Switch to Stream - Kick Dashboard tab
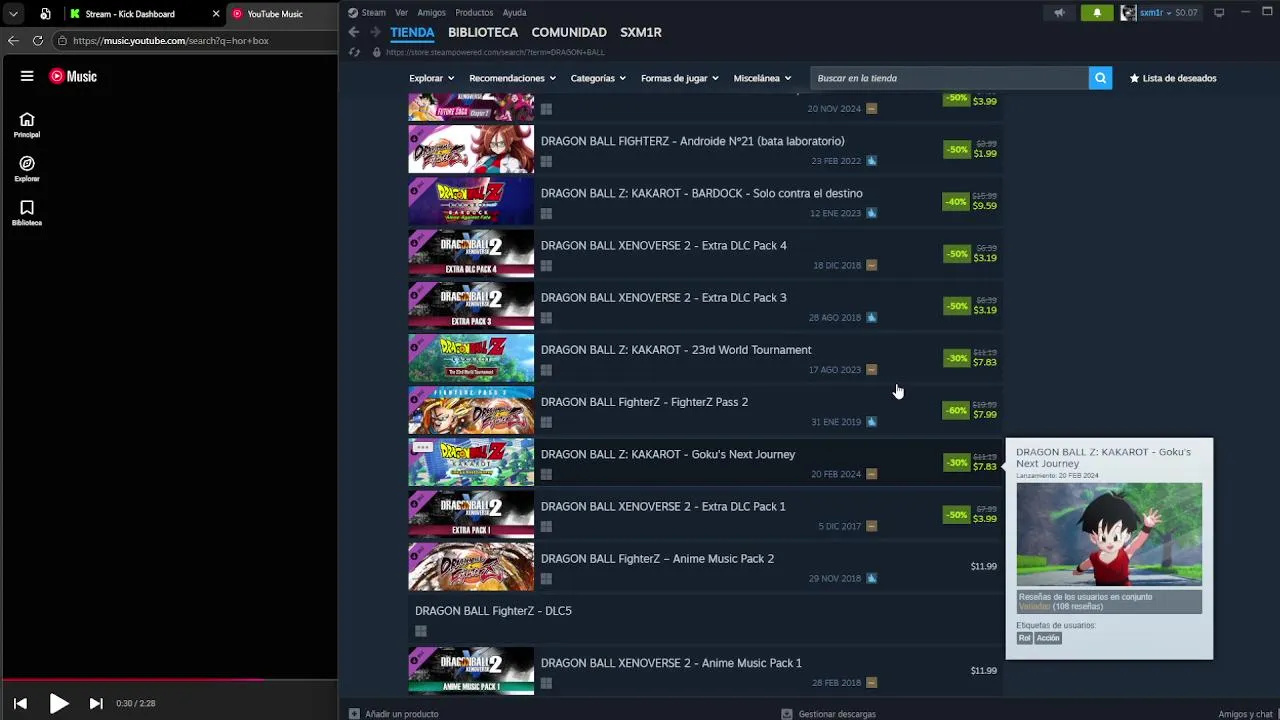 point(130,14)
